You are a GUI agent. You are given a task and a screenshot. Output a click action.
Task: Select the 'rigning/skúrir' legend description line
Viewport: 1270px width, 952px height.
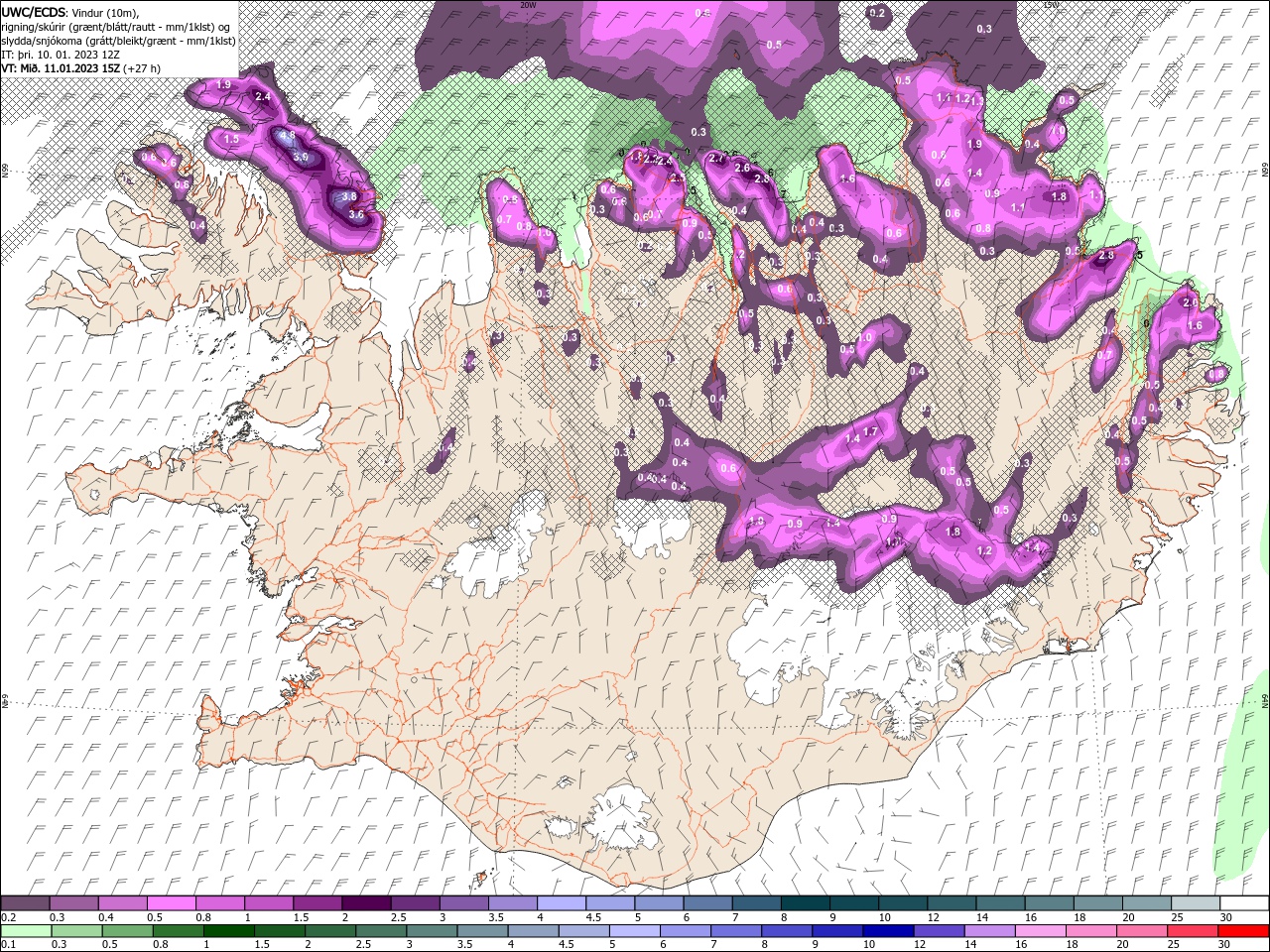pos(116,27)
